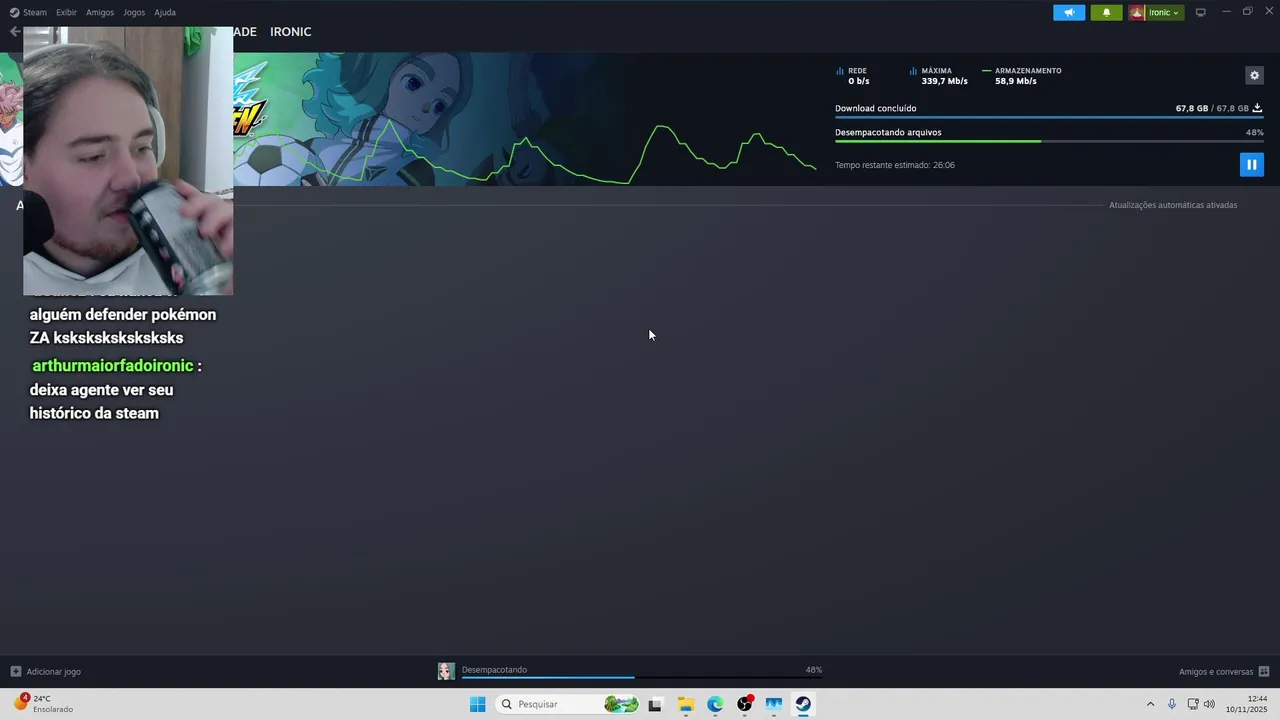Image resolution: width=1280 pixels, height=720 pixels.
Task: Open OBS Studio from taskbar
Action: pos(745,704)
